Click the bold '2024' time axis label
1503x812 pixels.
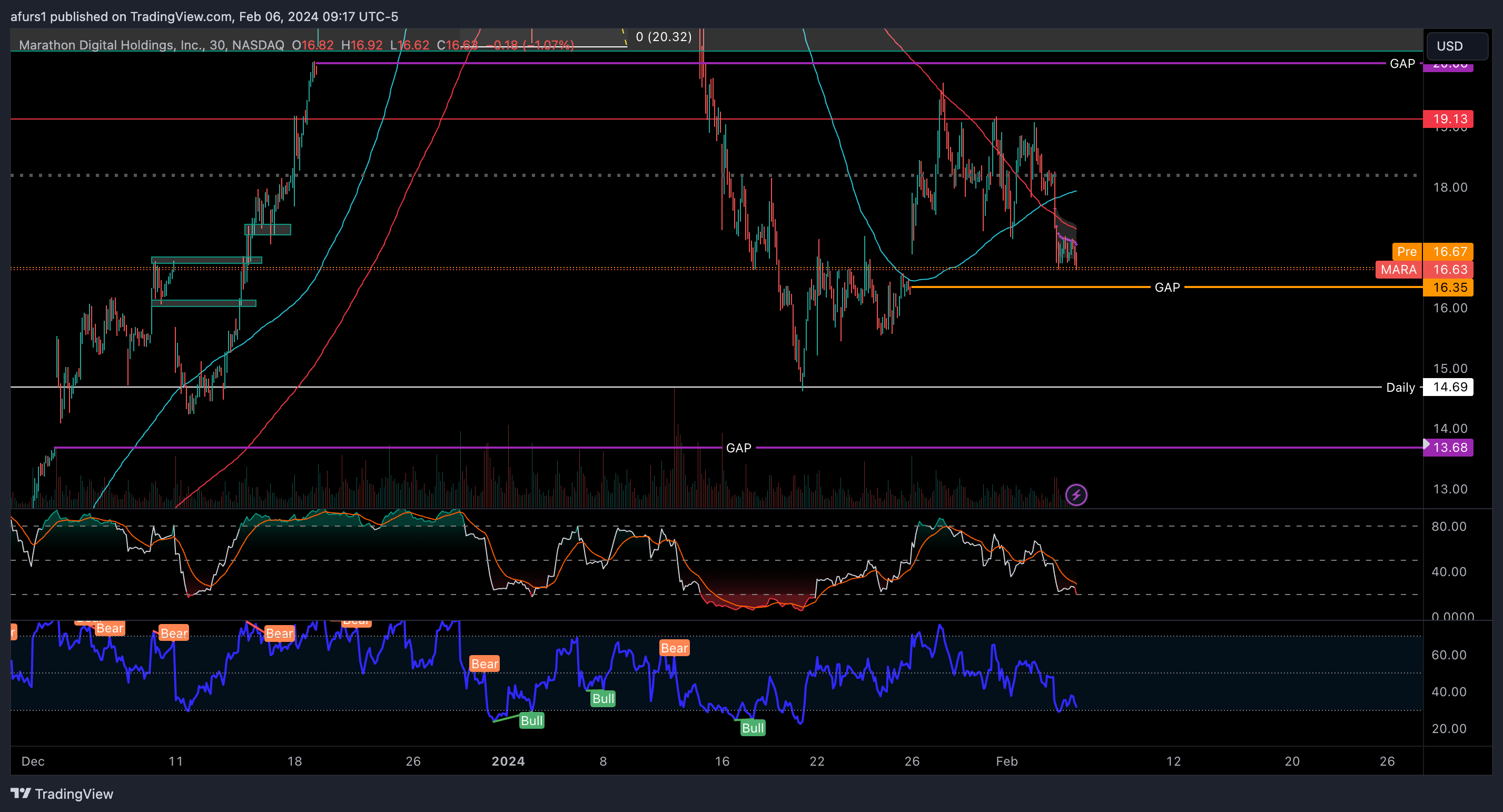(x=508, y=761)
